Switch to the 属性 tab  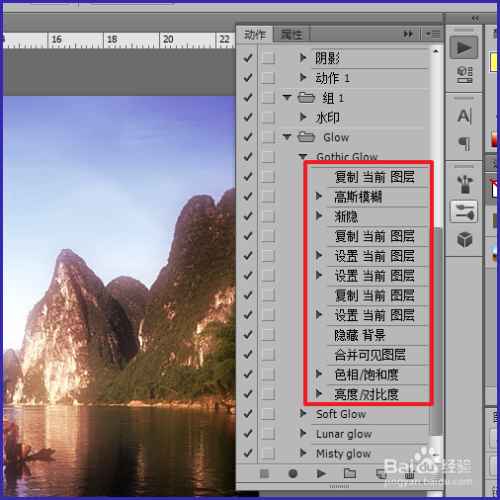point(291,34)
